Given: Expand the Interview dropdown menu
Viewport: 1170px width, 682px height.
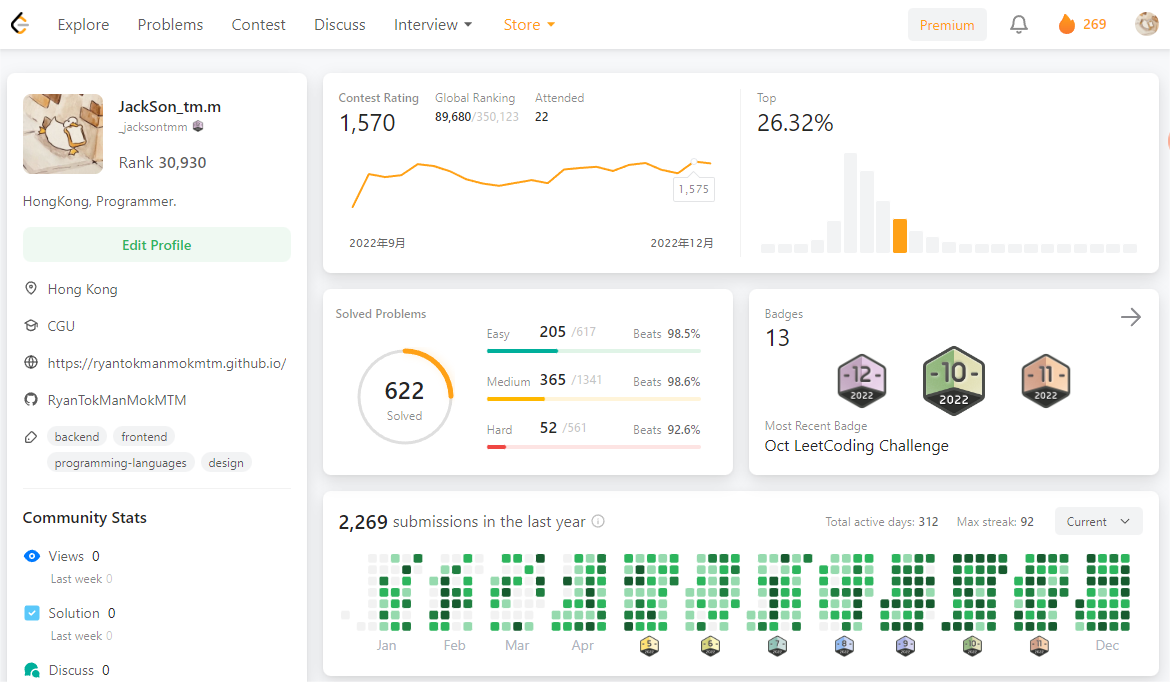Looking at the screenshot, I should click(433, 25).
